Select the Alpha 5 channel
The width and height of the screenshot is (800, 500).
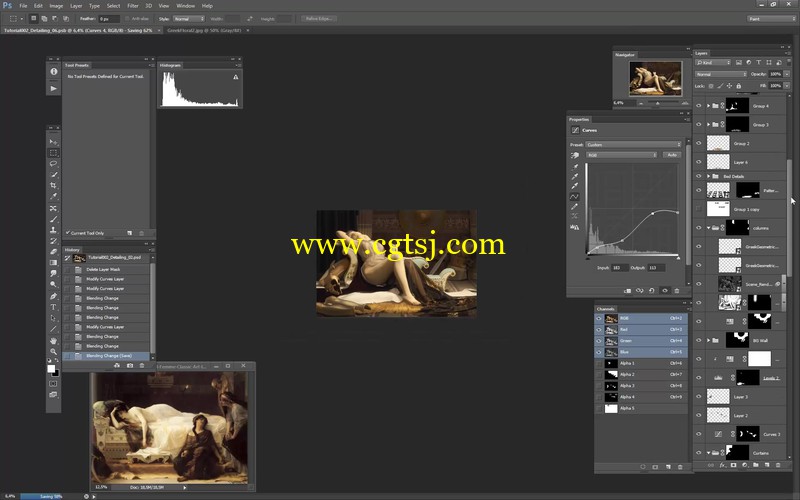[641, 408]
